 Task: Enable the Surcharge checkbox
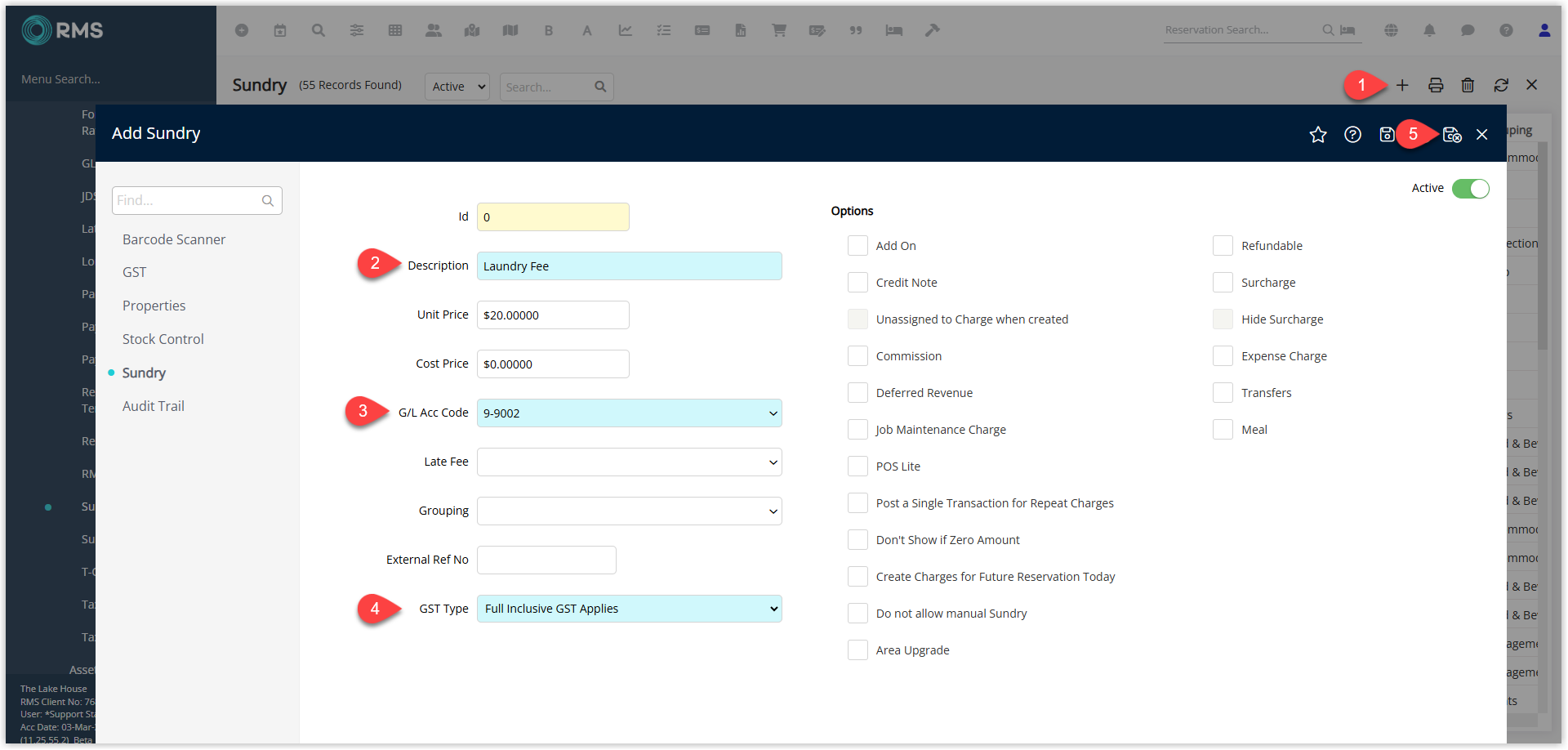[x=1223, y=283]
